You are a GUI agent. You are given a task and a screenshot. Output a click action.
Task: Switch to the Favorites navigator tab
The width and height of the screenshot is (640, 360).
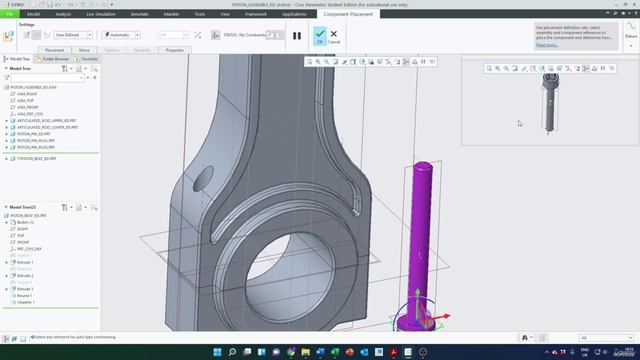pos(86,59)
